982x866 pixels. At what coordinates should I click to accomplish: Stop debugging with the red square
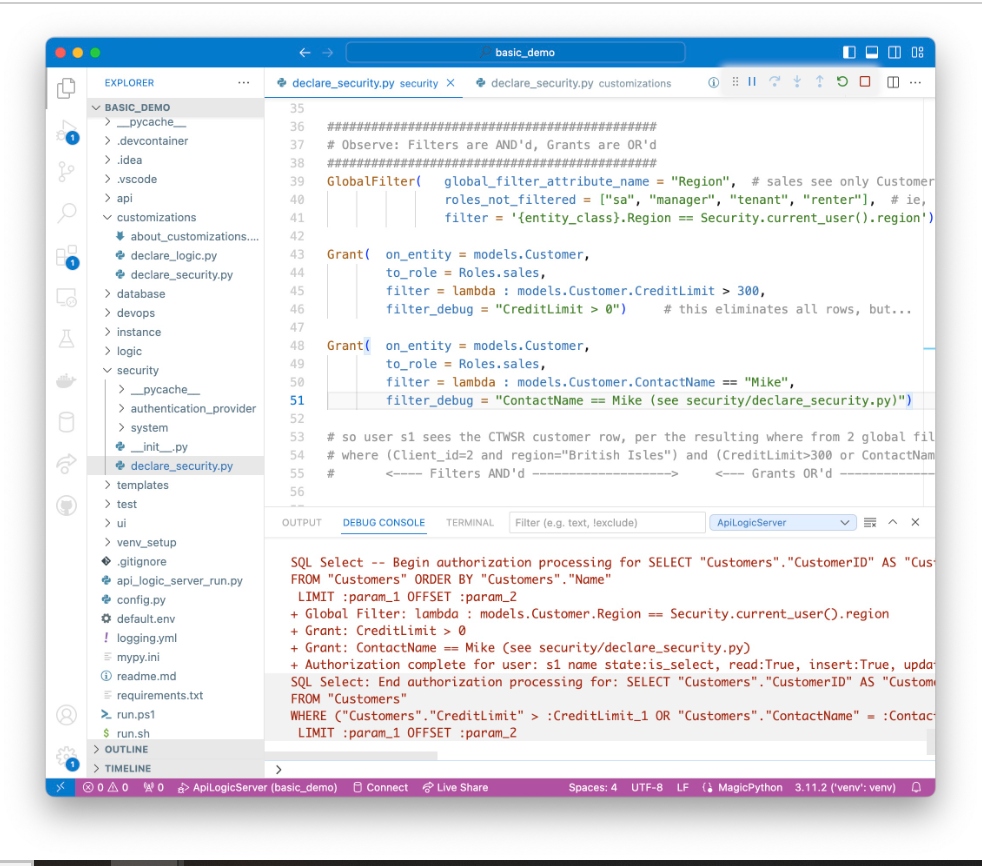[x=865, y=82]
